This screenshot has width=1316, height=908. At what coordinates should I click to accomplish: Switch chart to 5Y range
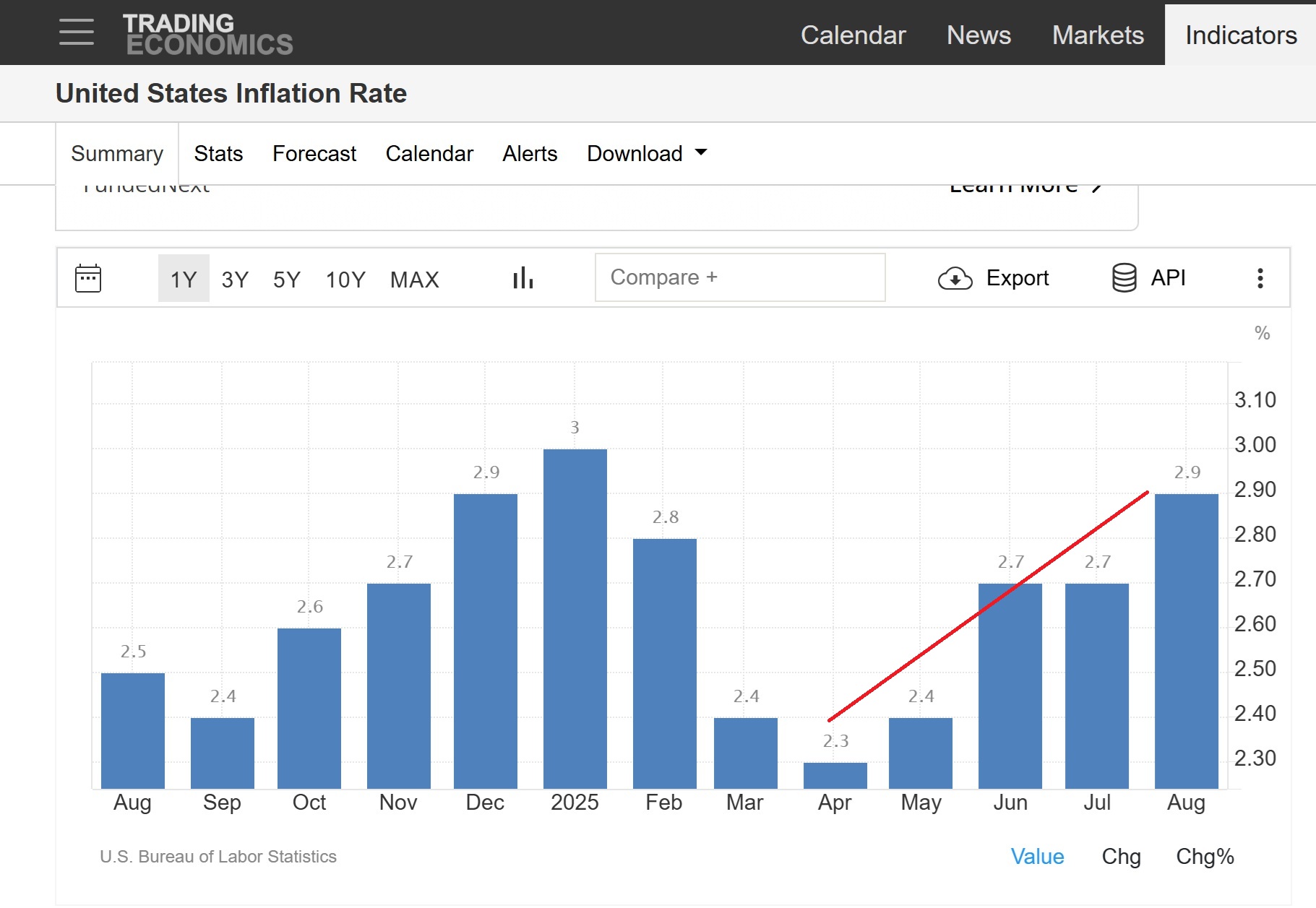coord(286,279)
